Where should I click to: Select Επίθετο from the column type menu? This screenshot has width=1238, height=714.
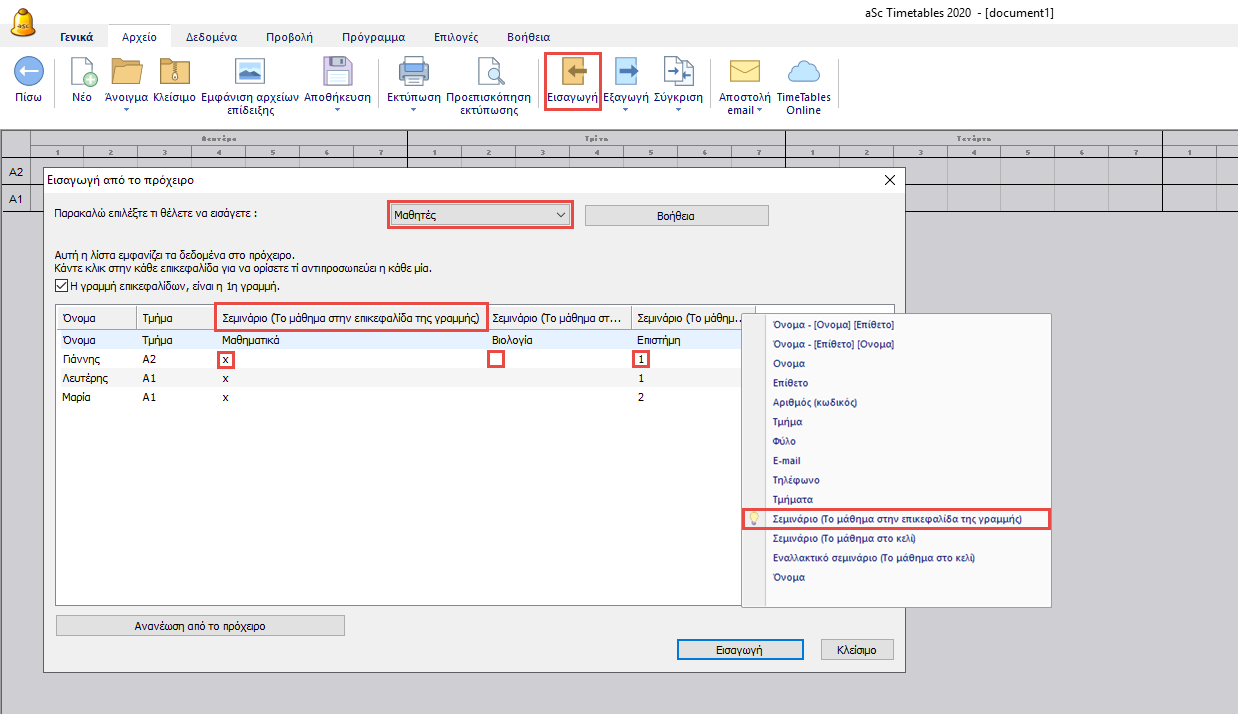point(790,383)
